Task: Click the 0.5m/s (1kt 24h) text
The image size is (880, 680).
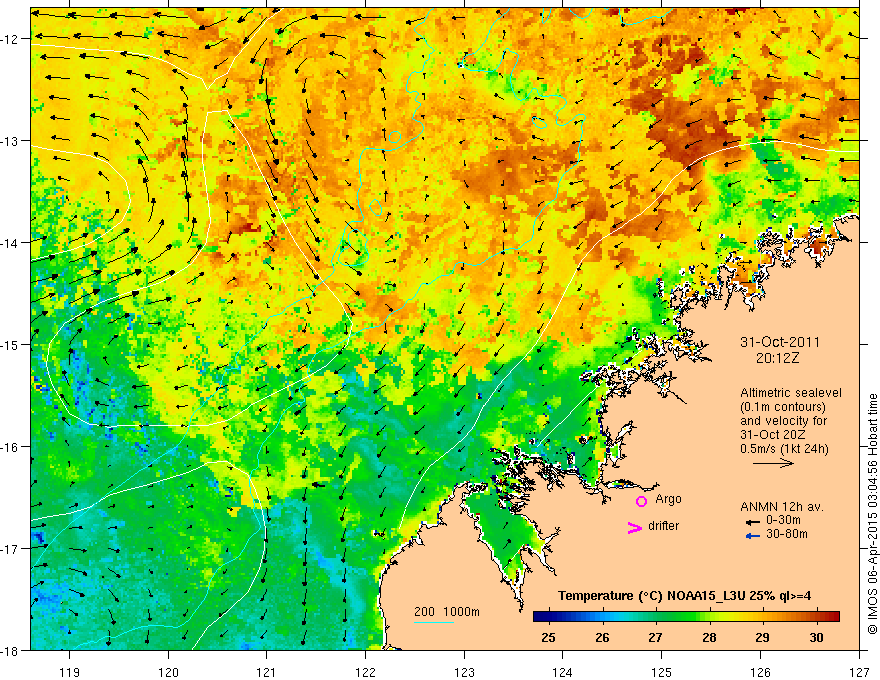Action: click(784, 449)
